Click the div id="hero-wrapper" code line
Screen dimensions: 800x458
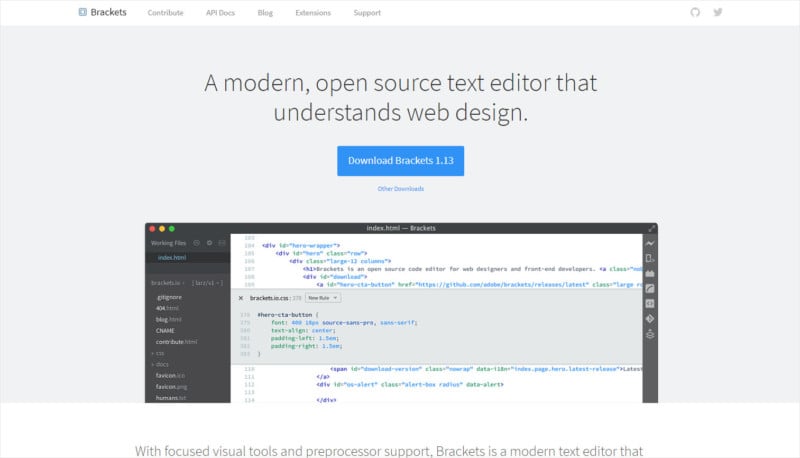click(x=301, y=246)
